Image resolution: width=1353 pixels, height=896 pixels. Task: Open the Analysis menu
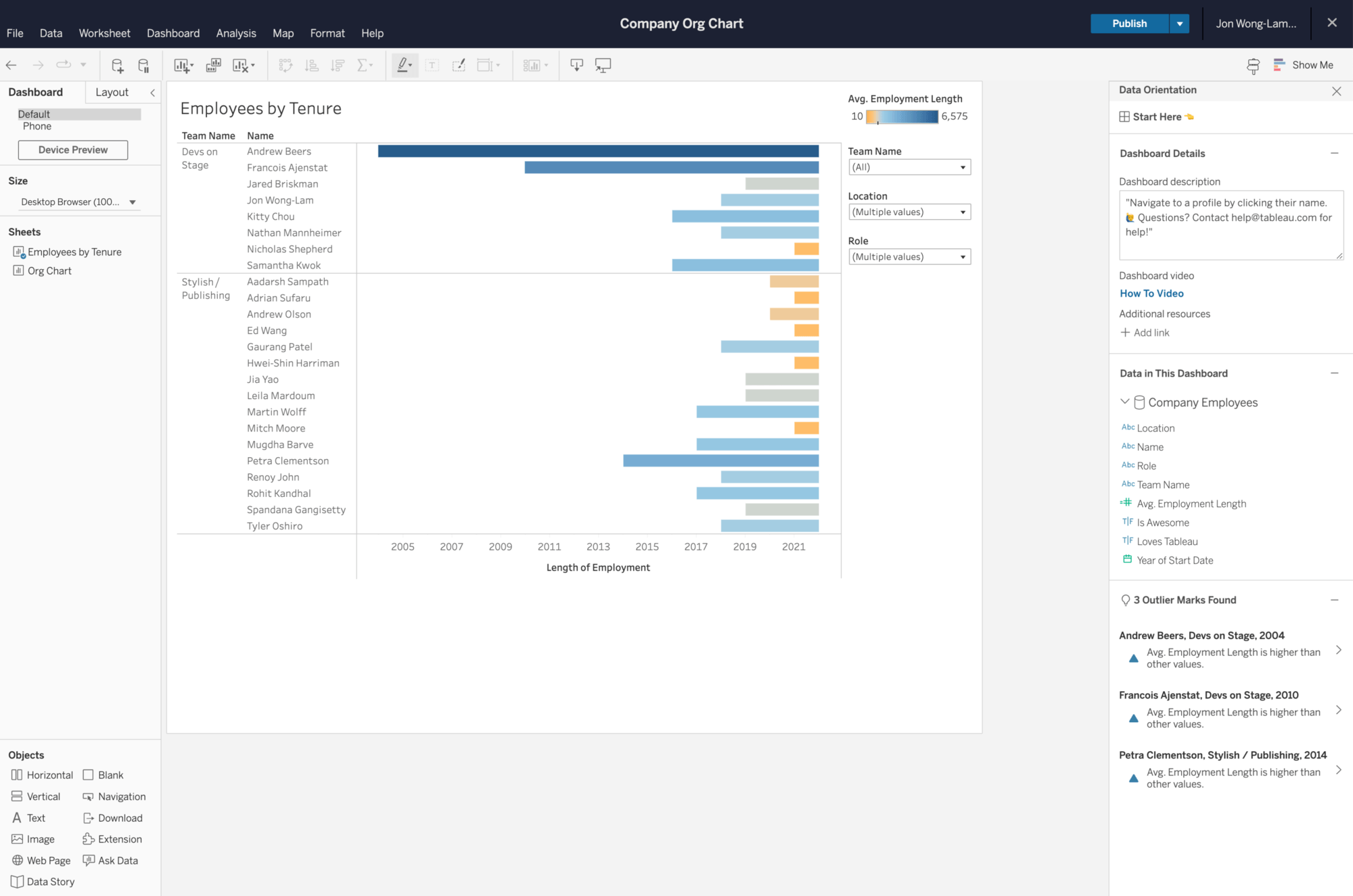(236, 33)
